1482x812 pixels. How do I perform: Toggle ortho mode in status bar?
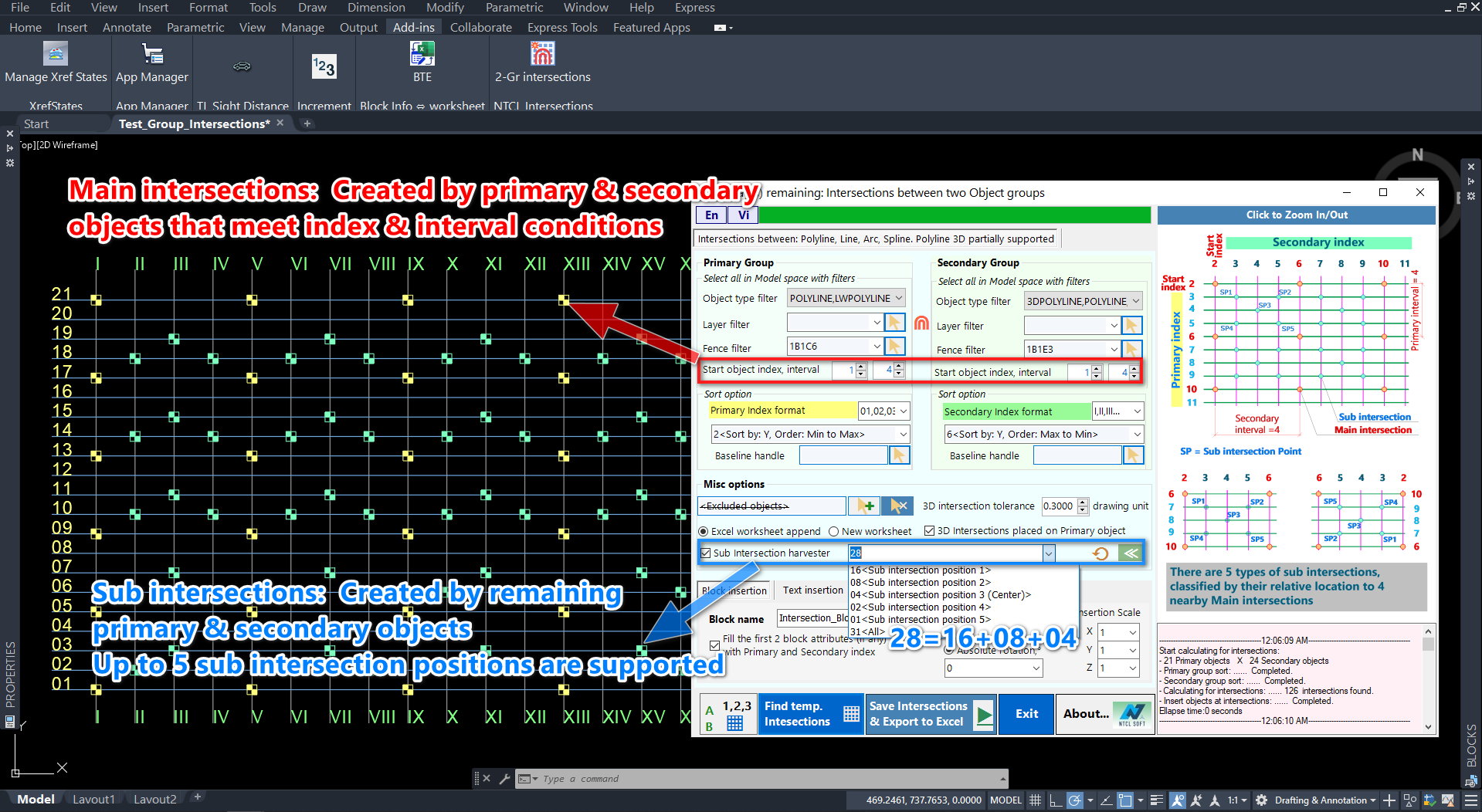coord(1054,800)
